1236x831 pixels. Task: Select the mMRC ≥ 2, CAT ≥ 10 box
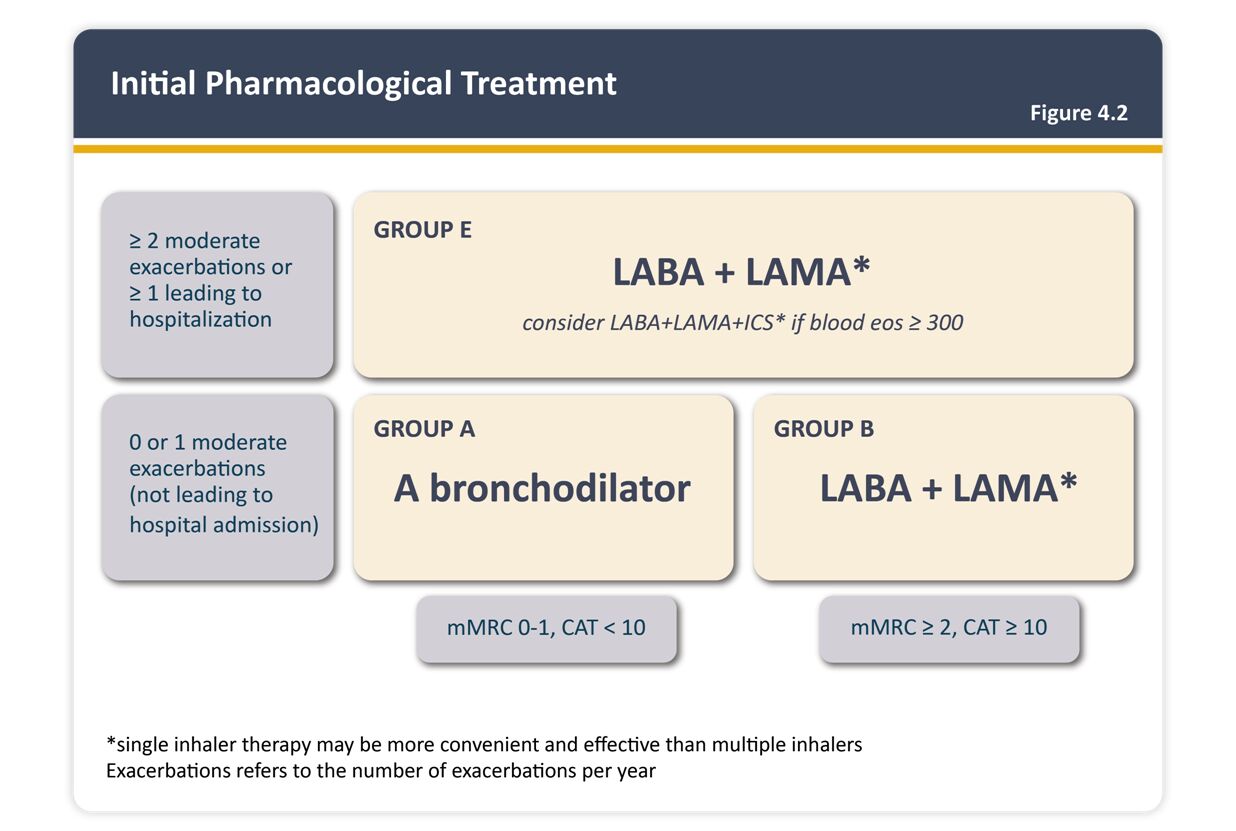[949, 629]
